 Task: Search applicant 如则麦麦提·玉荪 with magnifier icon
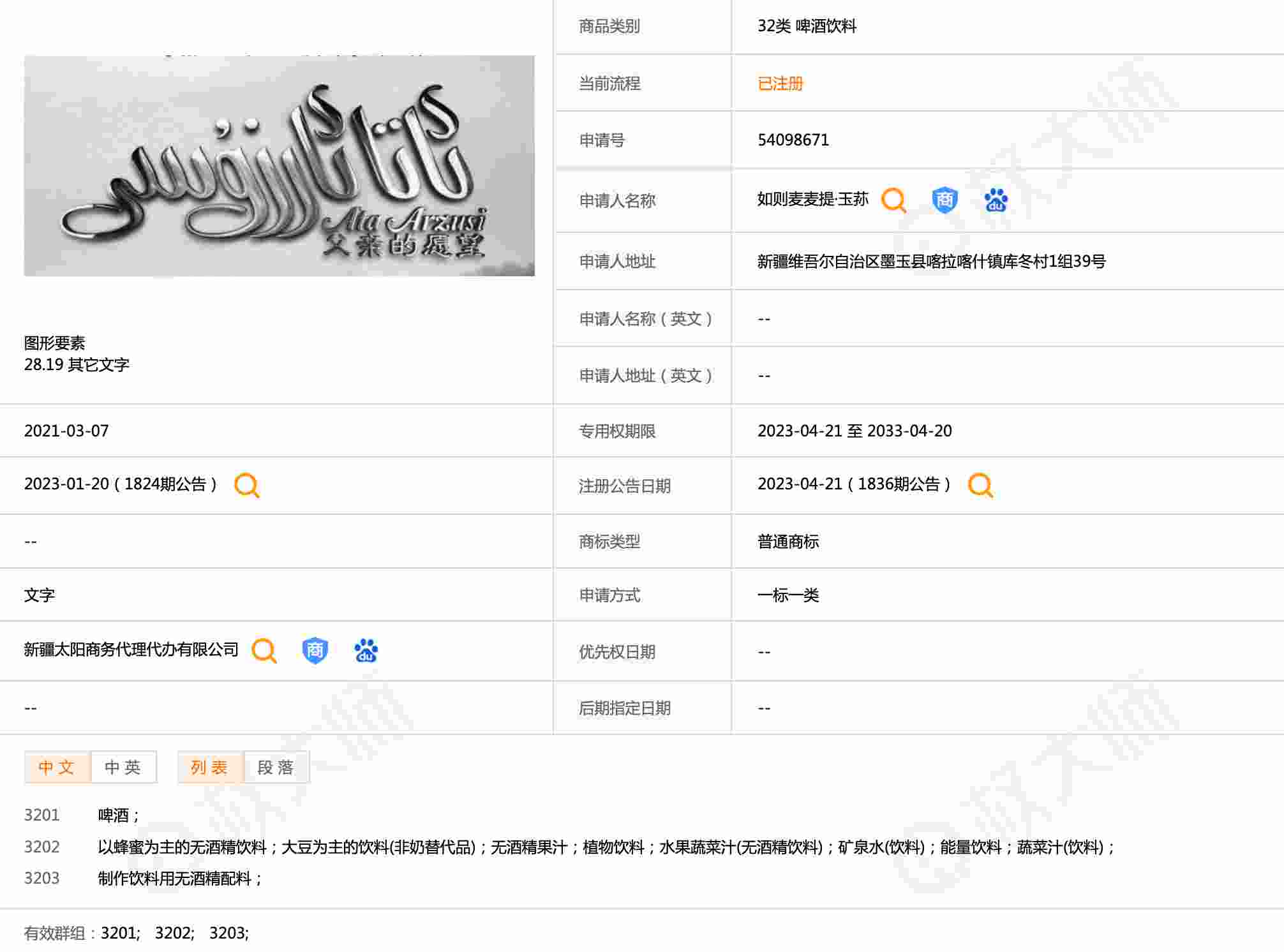click(x=893, y=200)
